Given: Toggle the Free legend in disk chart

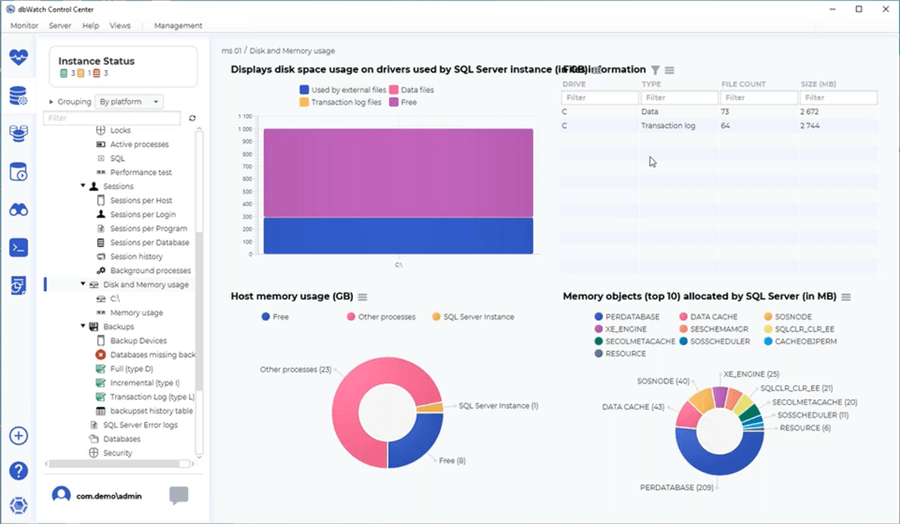Looking at the screenshot, I should point(403,102).
